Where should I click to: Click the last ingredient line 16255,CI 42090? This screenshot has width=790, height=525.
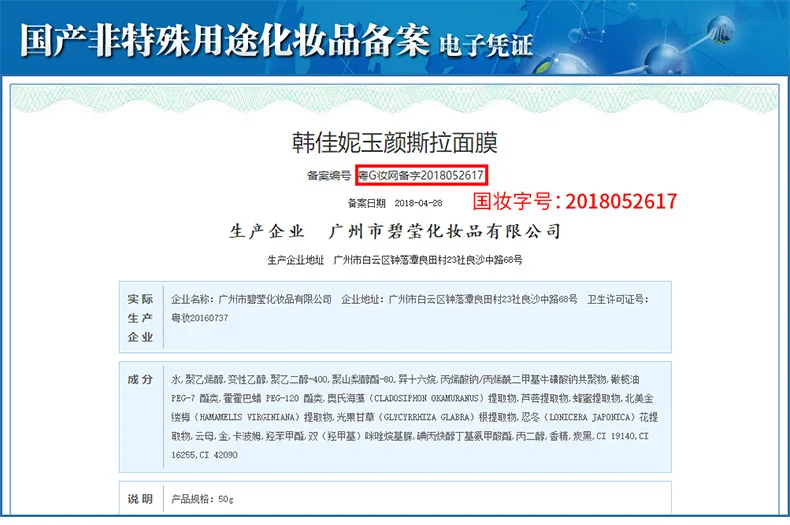coord(204,455)
